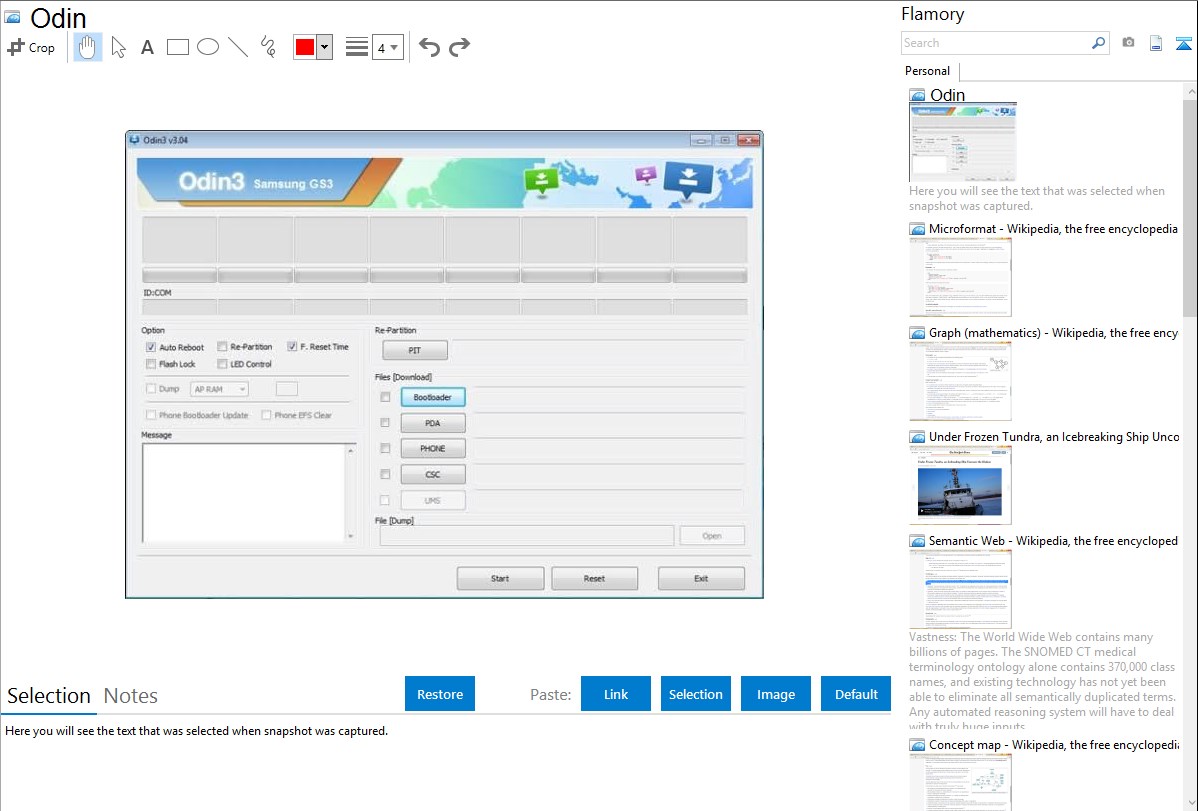Click the Microformat snapshot title icon
The height and width of the screenshot is (811, 1198).
pyautogui.click(x=917, y=229)
